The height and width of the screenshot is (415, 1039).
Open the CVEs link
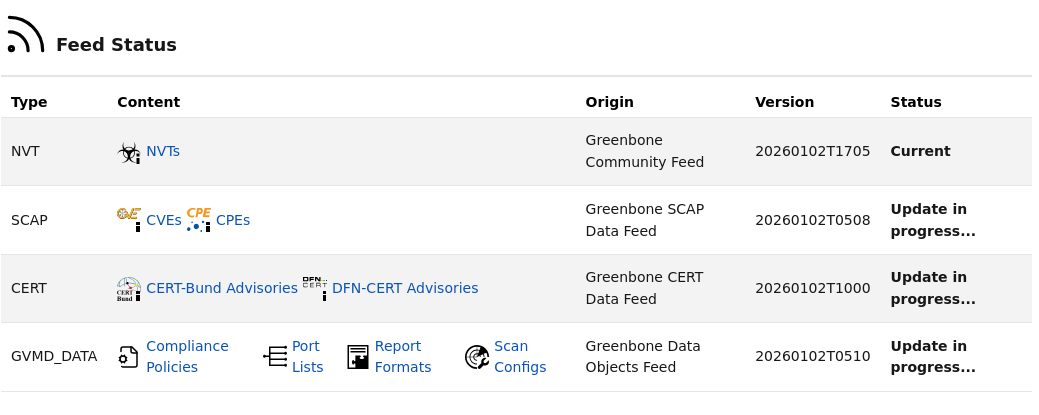point(164,220)
